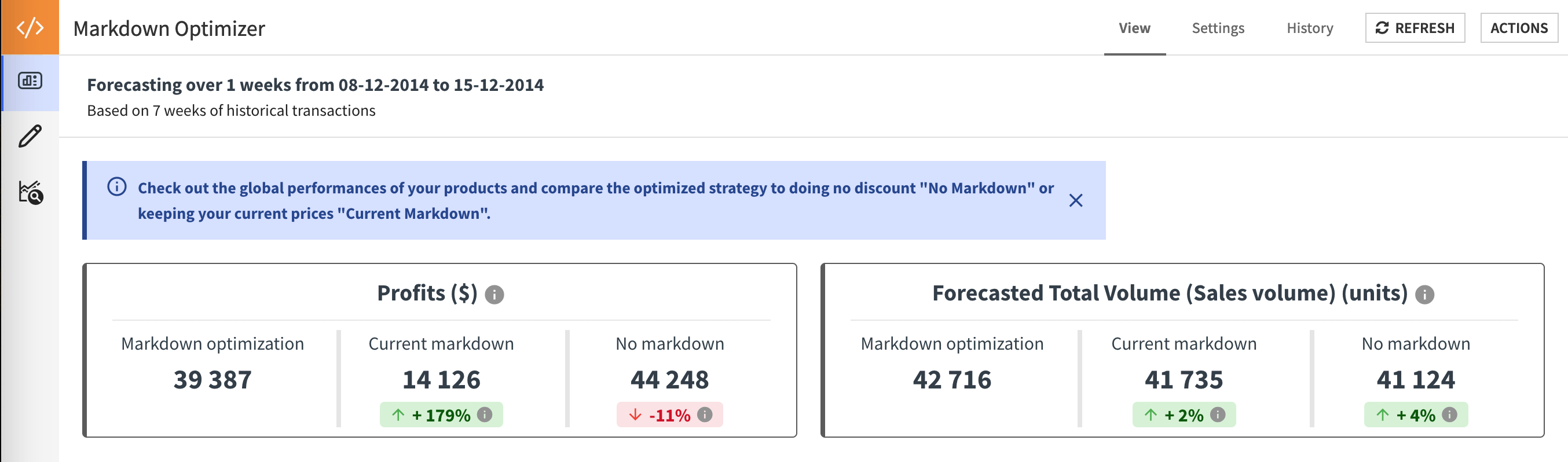Dismiss the blue information banner
The height and width of the screenshot is (462, 1568).
[x=1076, y=200]
